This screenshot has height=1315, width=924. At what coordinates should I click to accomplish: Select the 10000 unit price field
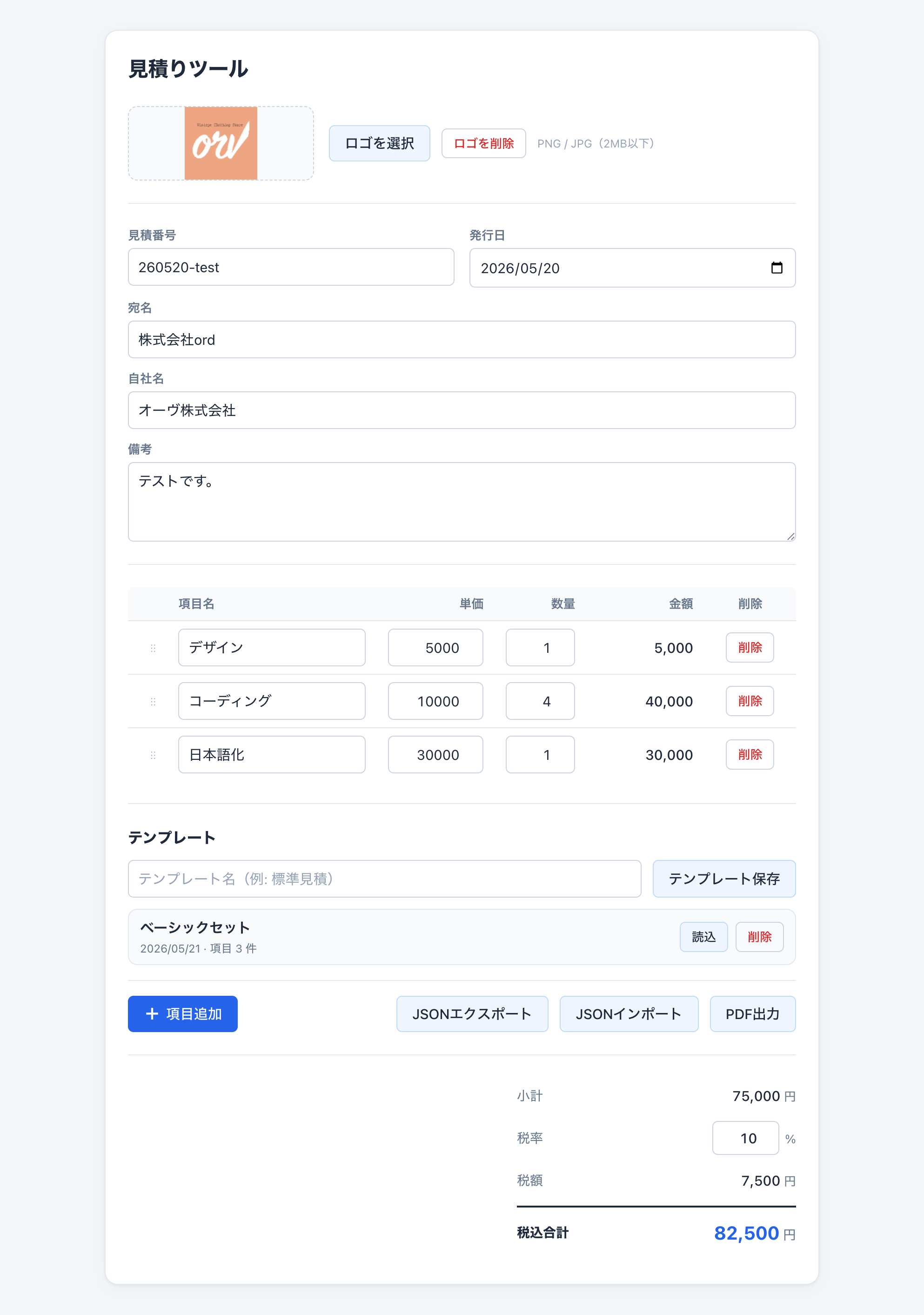point(435,701)
